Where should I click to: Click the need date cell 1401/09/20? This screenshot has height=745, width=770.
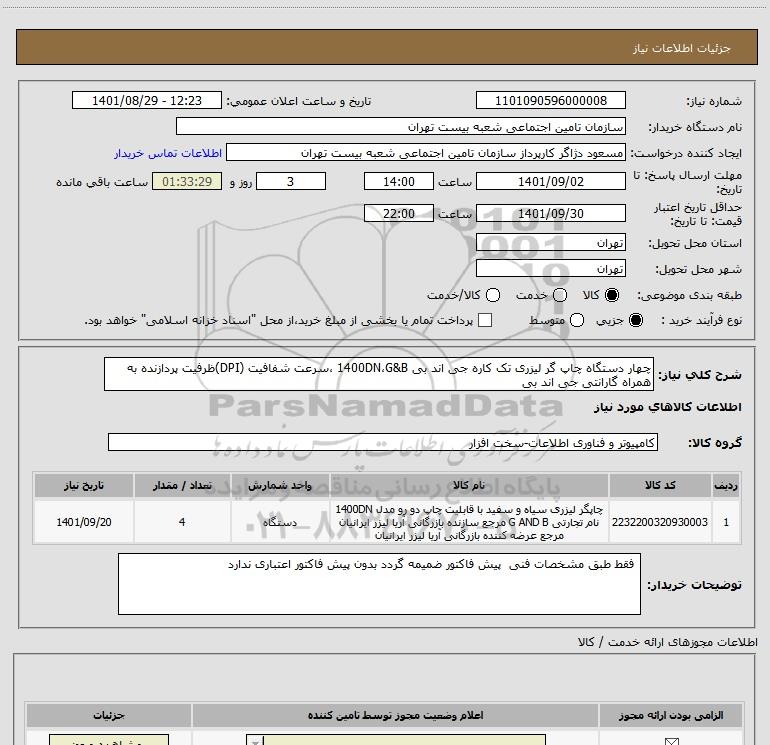click(x=84, y=522)
